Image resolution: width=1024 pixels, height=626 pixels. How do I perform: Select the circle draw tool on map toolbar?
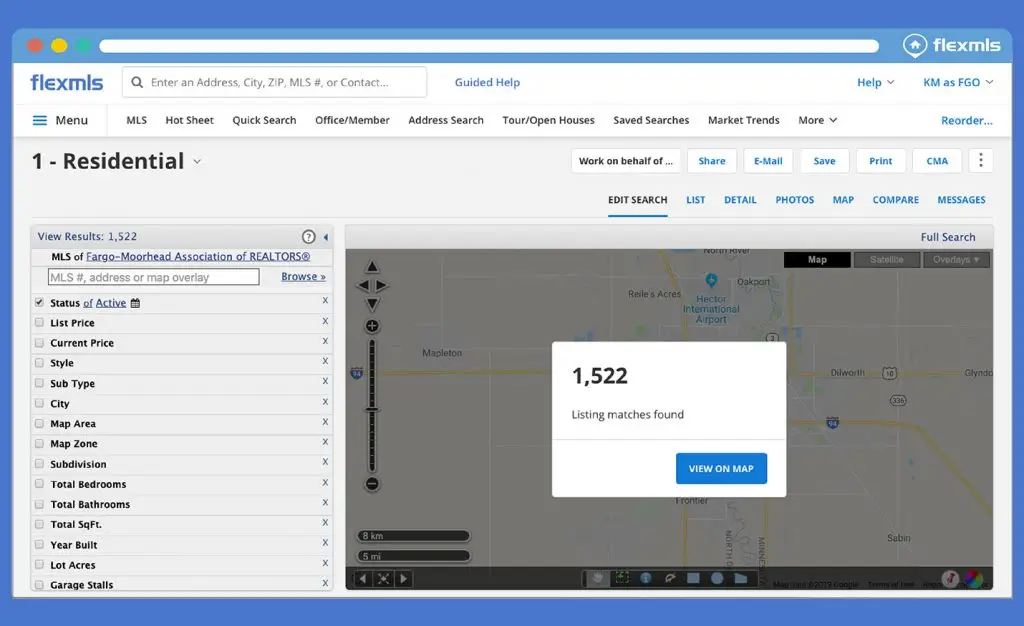(717, 578)
